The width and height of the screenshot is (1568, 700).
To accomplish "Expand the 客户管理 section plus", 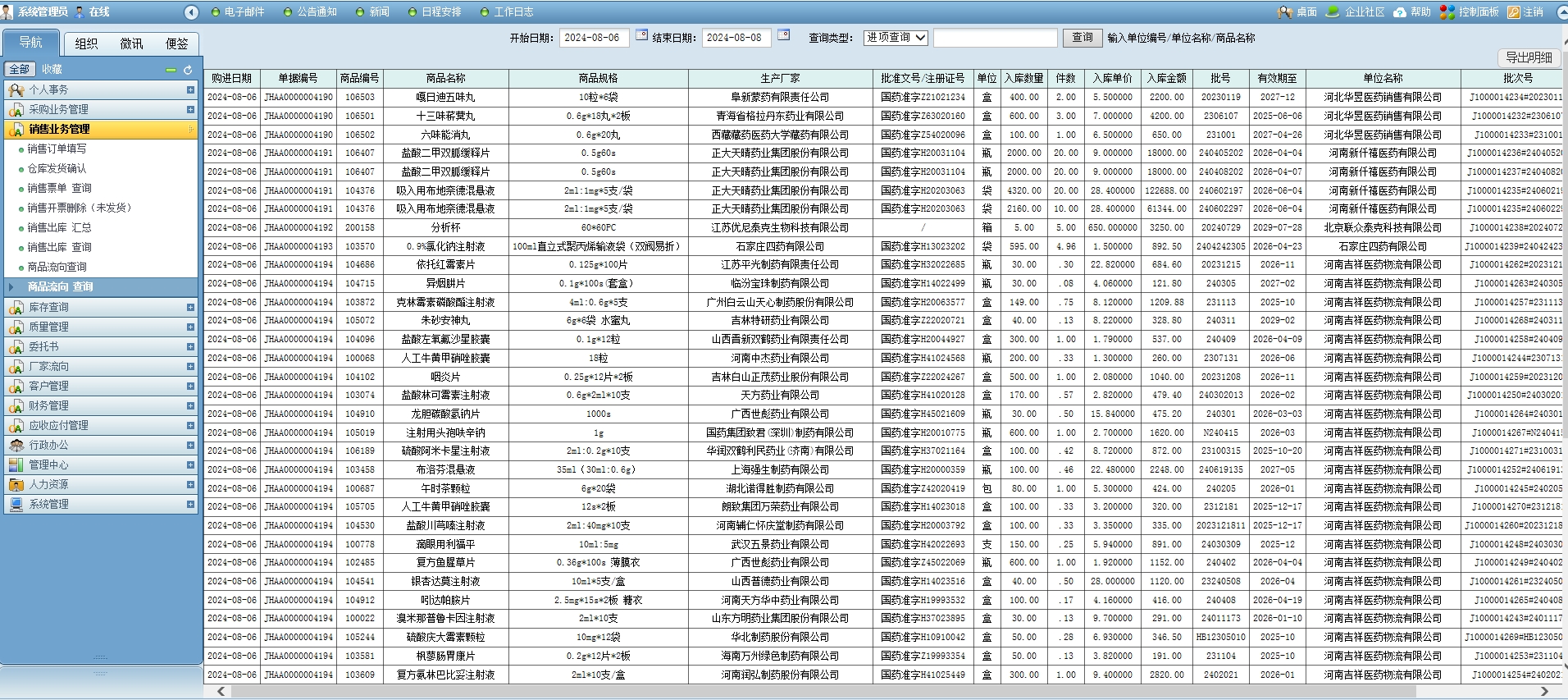I will point(190,386).
